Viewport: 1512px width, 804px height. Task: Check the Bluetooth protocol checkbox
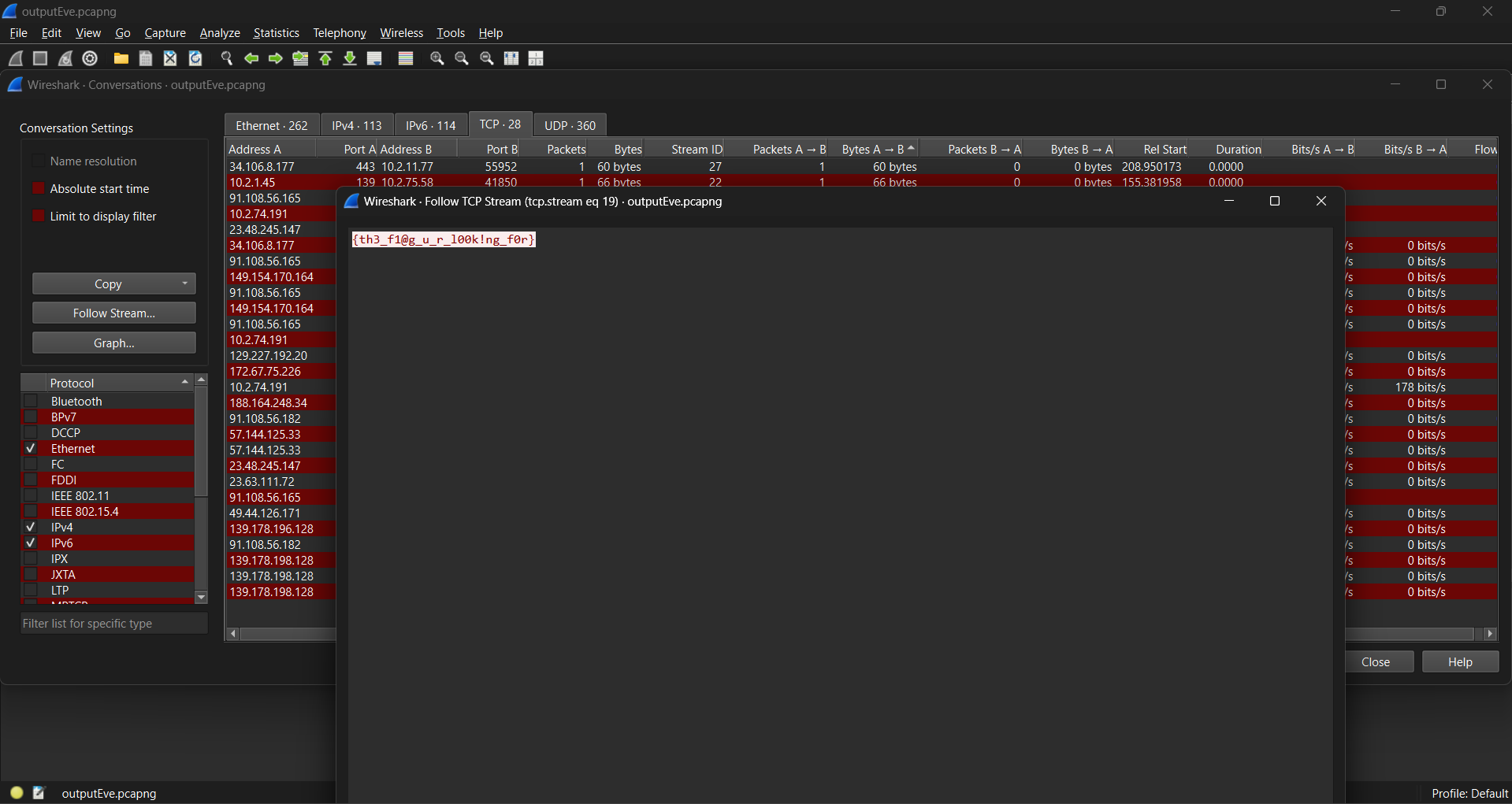pyautogui.click(x=31, y=401)
